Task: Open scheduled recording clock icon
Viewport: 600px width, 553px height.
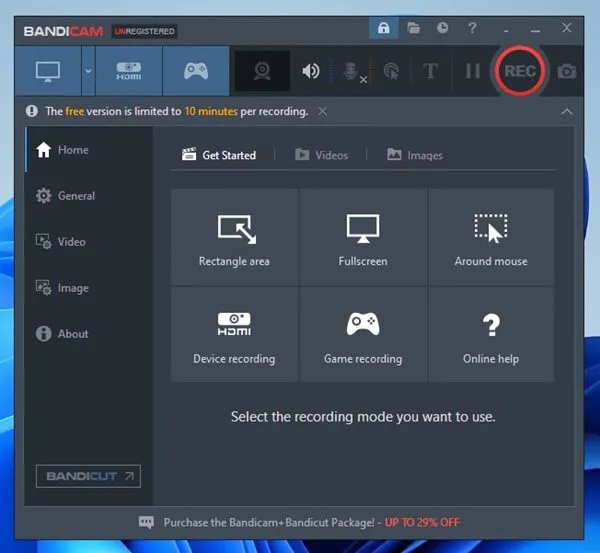Action: point(442,29)
